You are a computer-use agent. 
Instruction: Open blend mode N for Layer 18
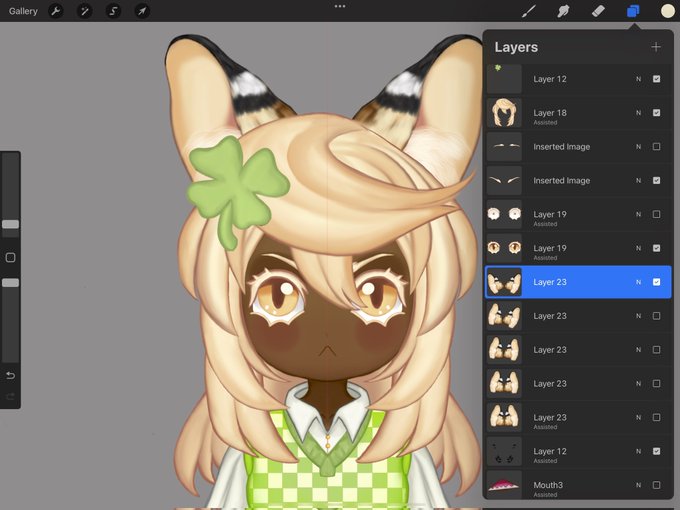pos(638,113)
